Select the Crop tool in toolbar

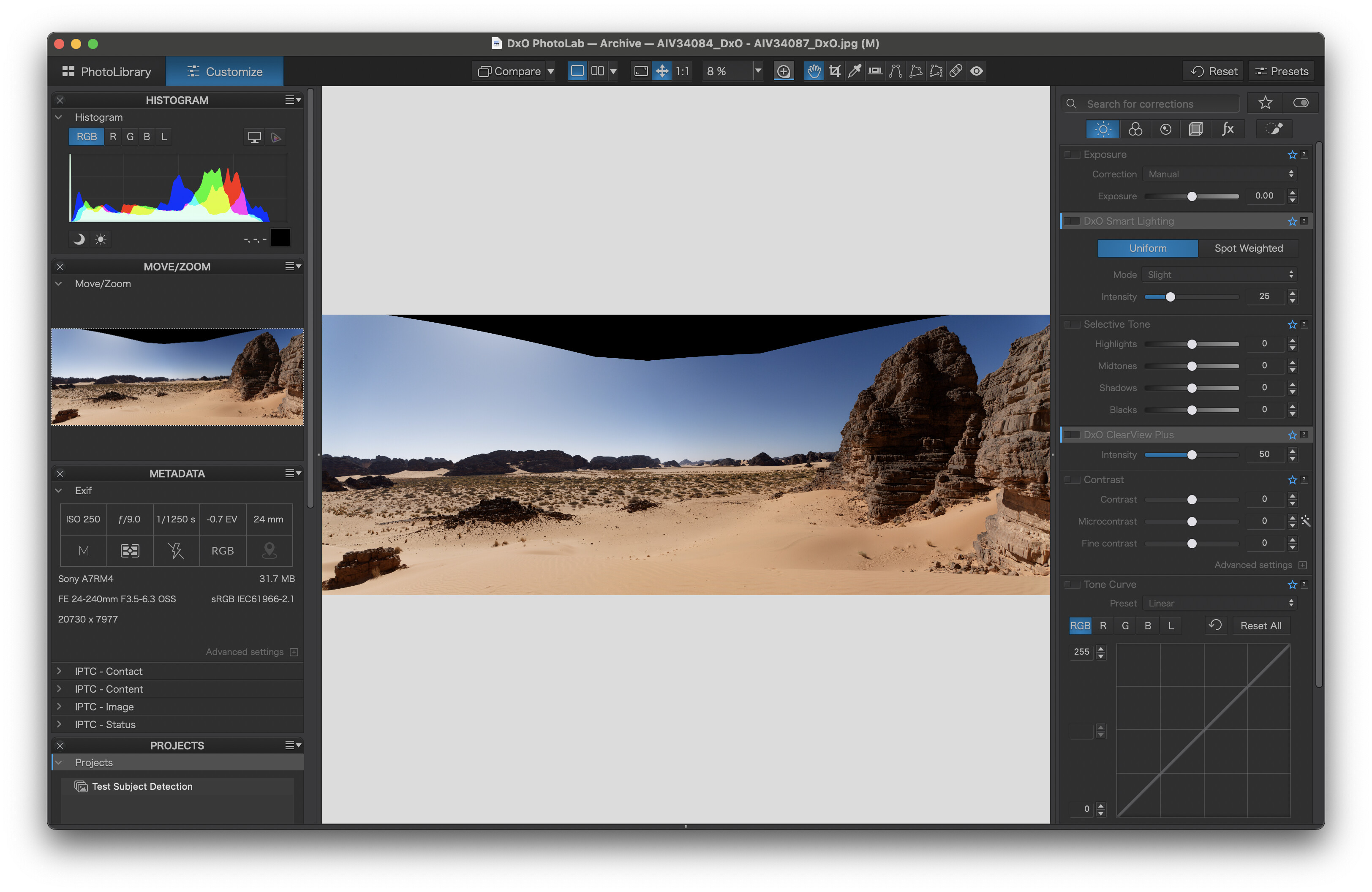[834, 71]
